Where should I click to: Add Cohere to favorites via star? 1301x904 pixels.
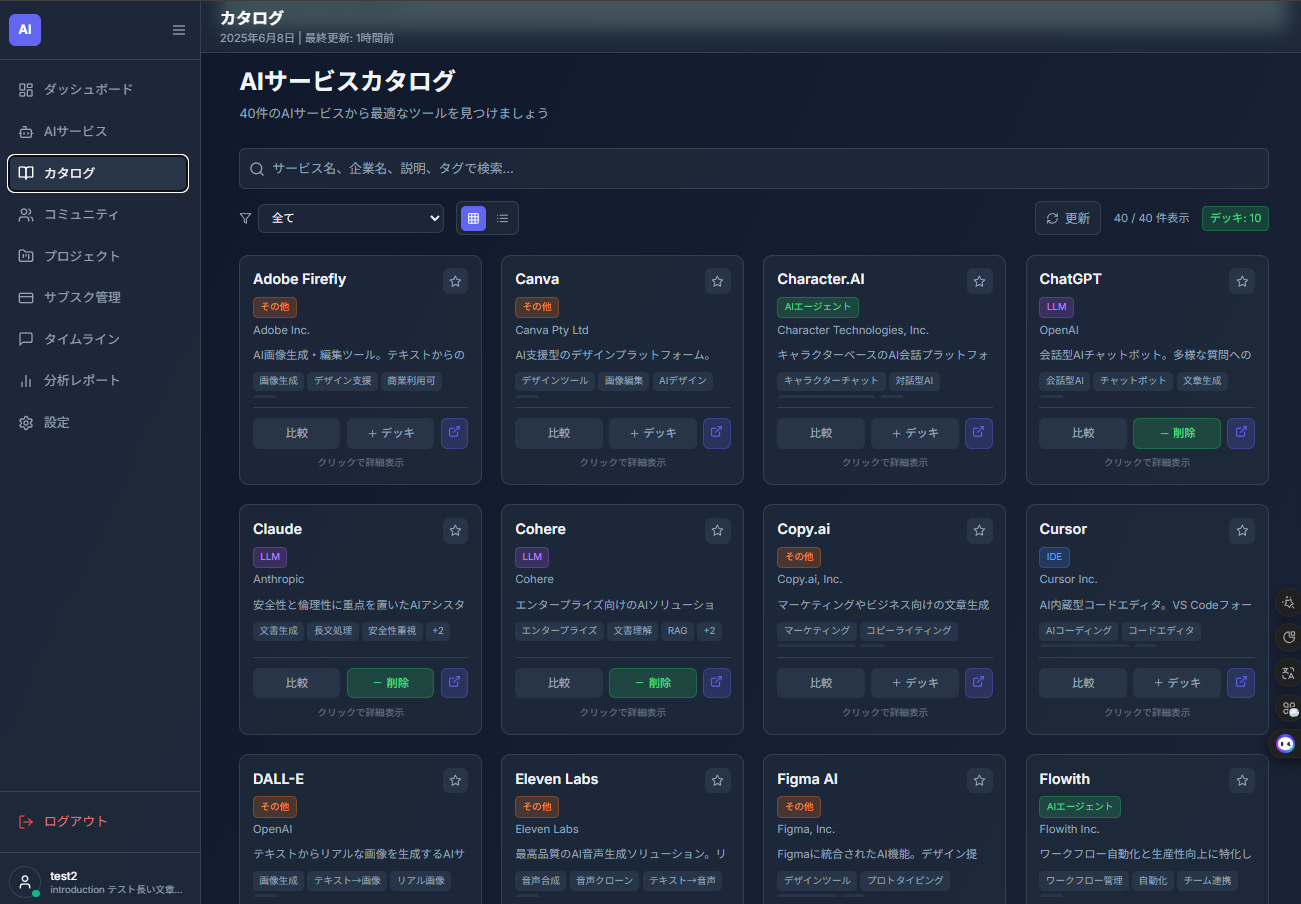point(717,531)
